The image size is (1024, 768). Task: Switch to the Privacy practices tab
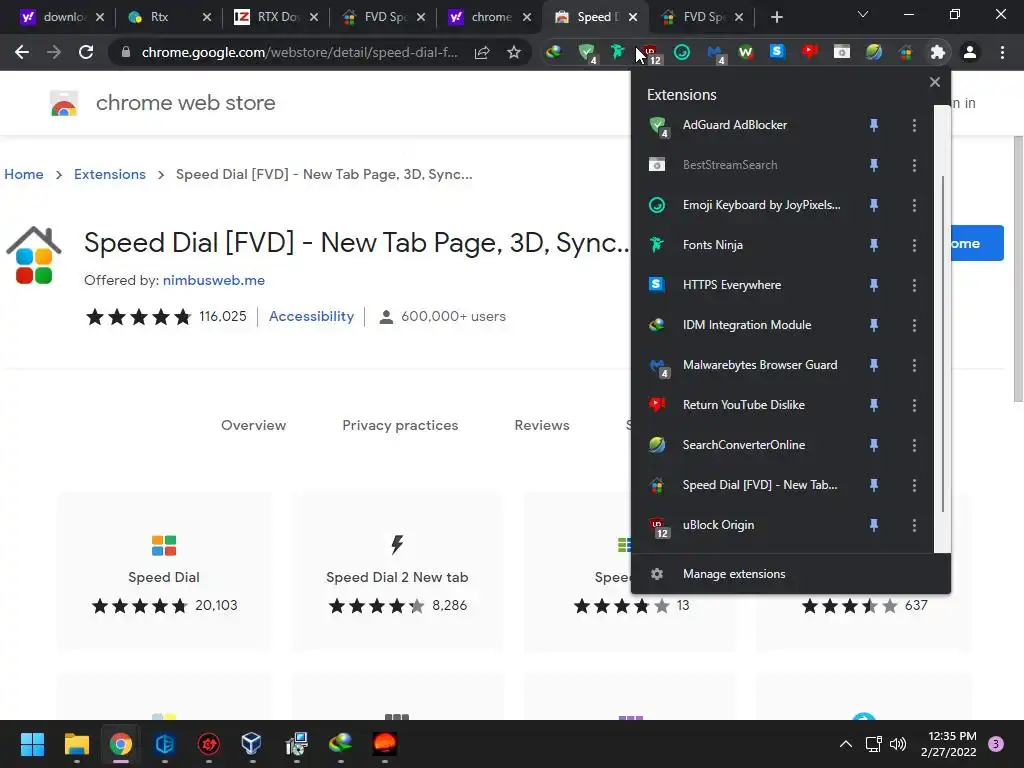[x=400, y=425]
